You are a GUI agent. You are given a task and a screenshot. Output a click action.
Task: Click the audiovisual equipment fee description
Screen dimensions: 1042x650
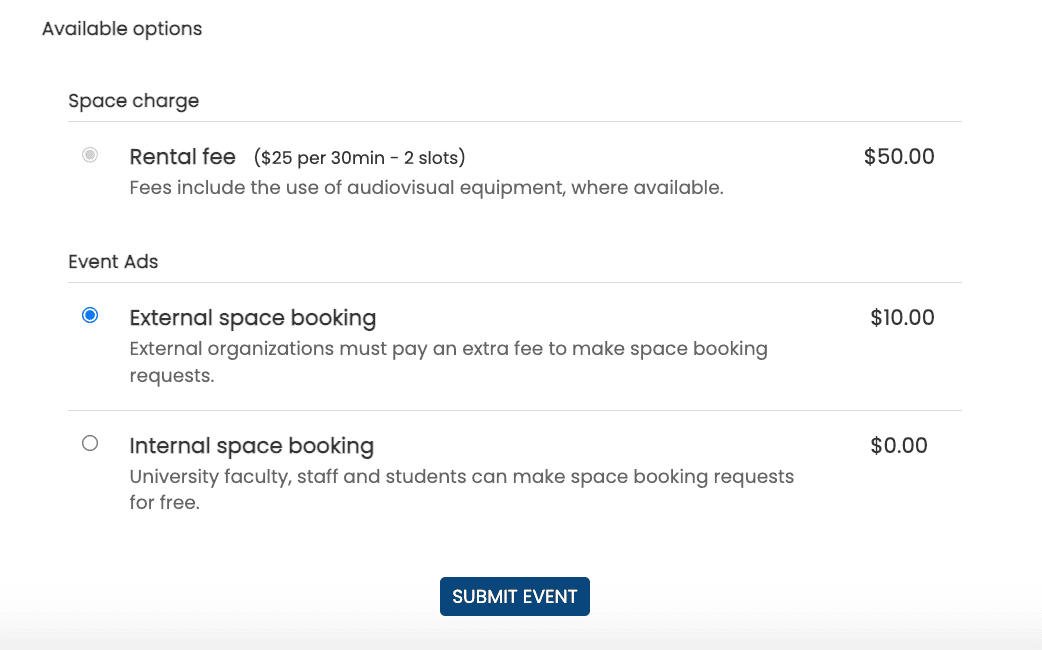427,187
